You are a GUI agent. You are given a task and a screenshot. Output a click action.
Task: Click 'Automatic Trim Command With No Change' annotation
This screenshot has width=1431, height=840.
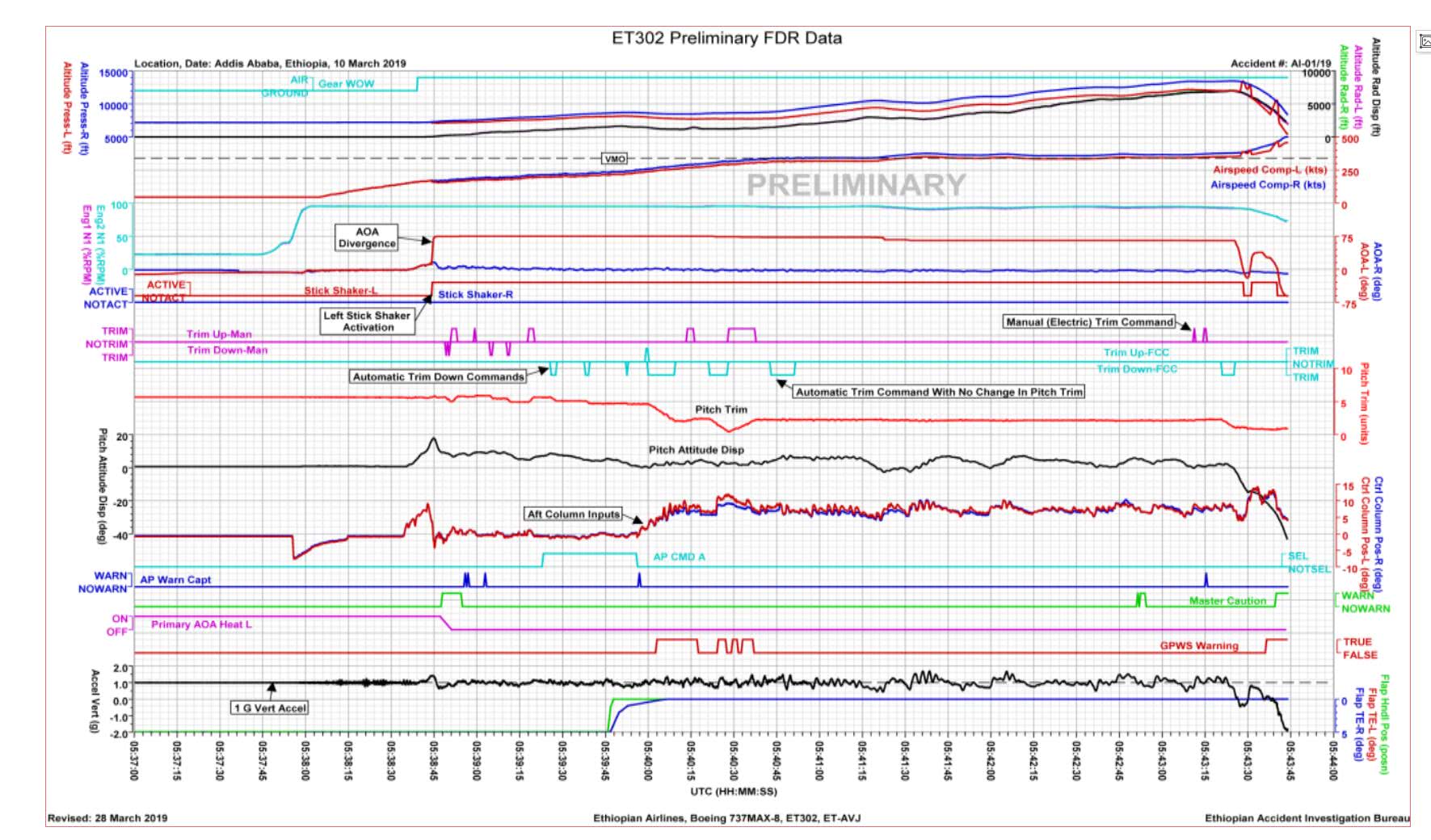coord(938,392)
